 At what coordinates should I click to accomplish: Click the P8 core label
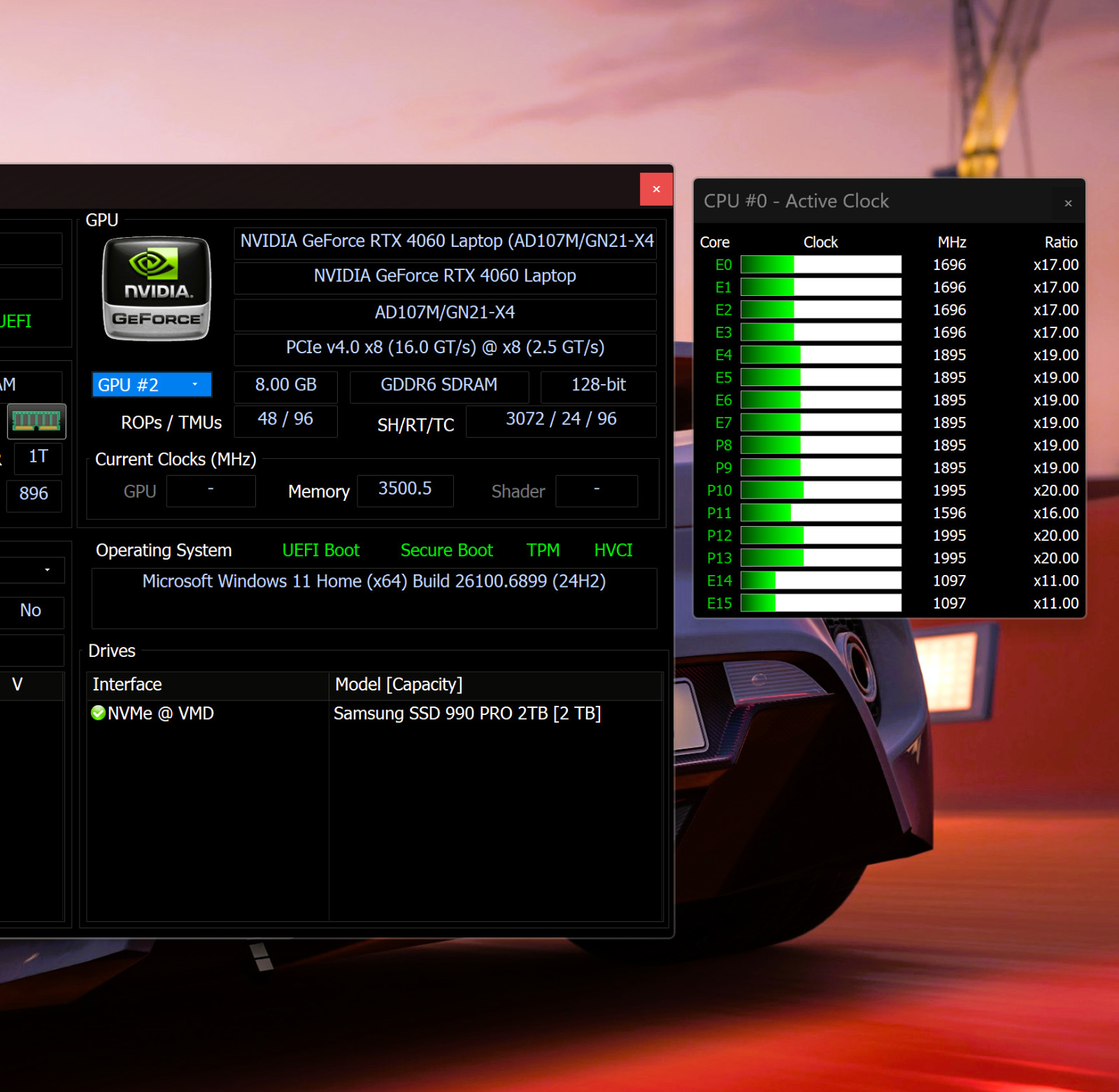[723, 446]
